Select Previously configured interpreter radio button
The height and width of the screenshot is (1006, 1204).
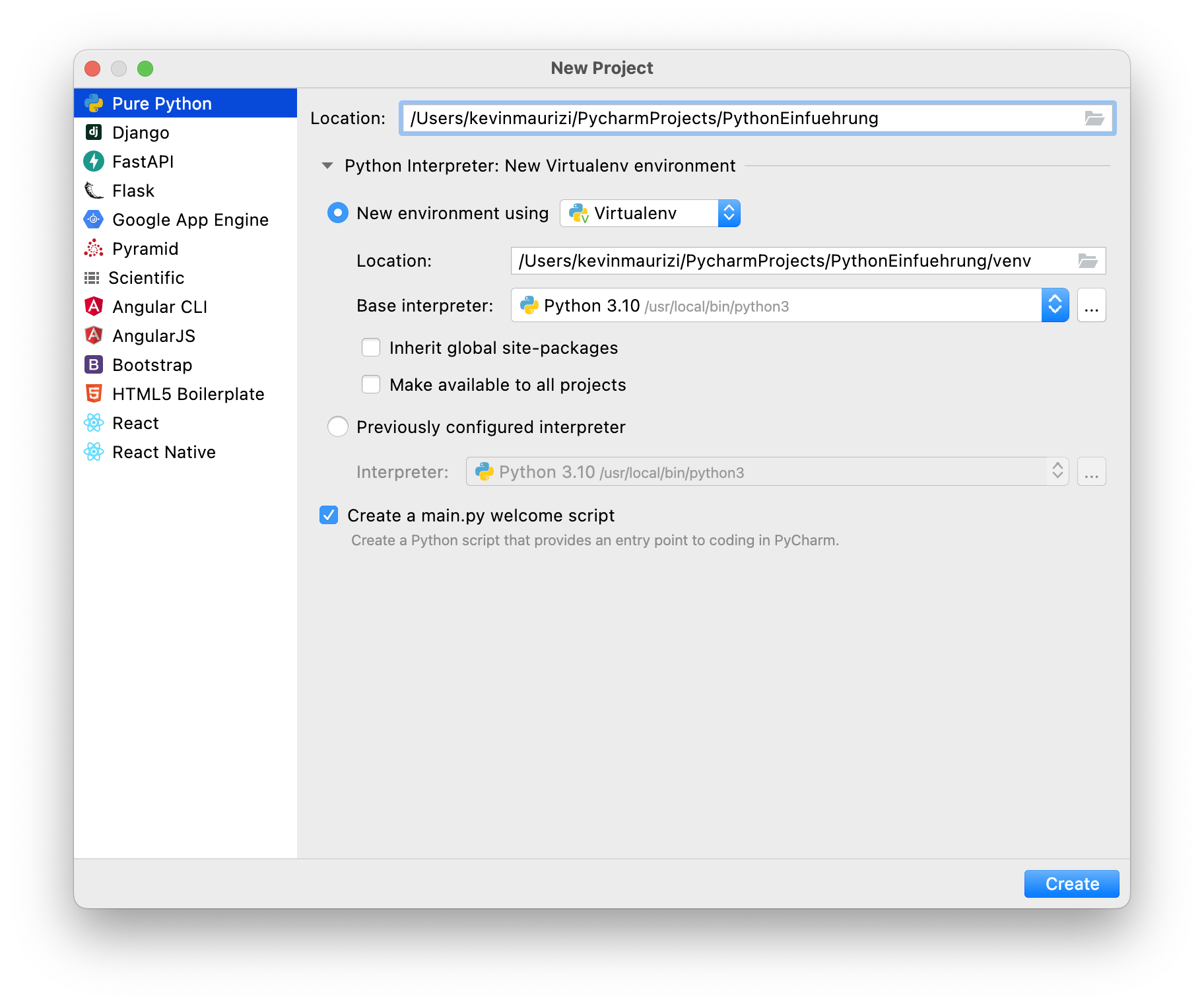click(338, 426)
